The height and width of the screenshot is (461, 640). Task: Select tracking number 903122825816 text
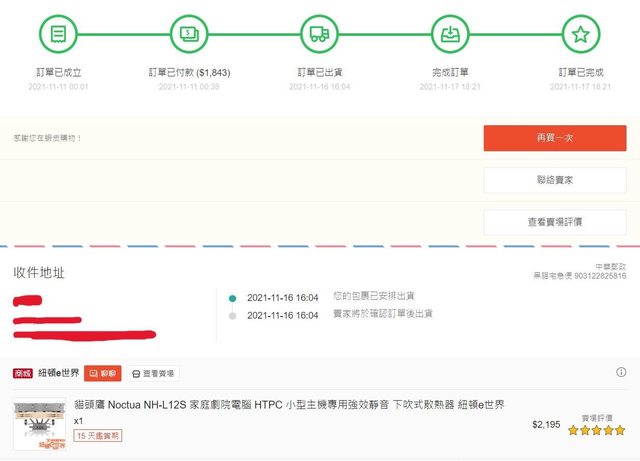point(600,276)
